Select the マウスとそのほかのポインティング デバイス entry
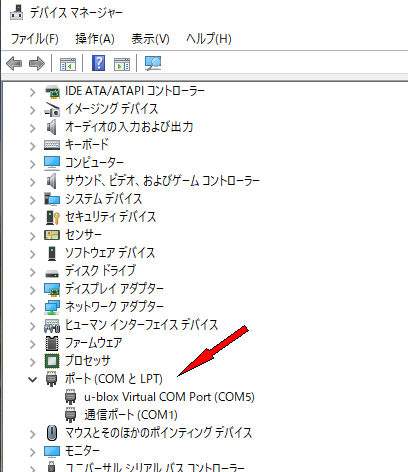 point(158,433)
